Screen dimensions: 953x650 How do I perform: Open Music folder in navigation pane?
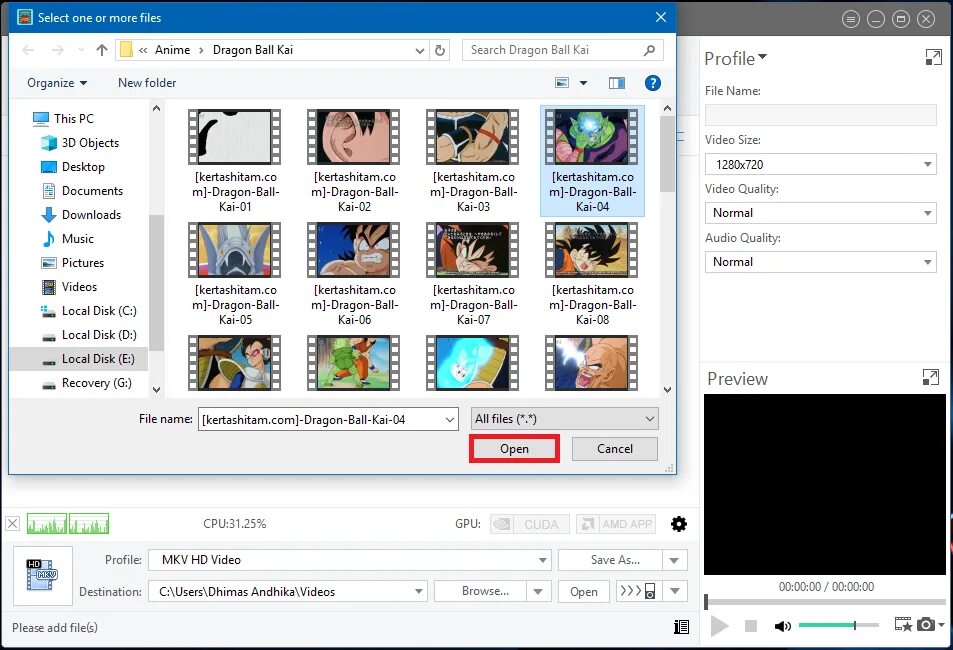67,239
